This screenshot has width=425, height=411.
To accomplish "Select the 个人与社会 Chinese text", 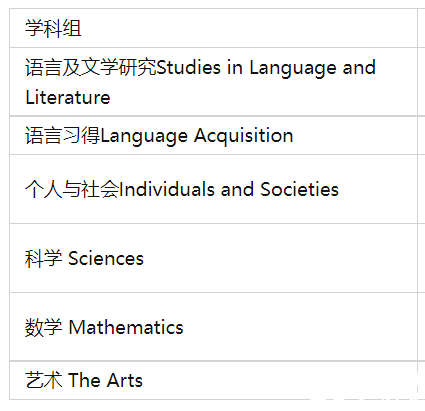I will click(72, 189).
